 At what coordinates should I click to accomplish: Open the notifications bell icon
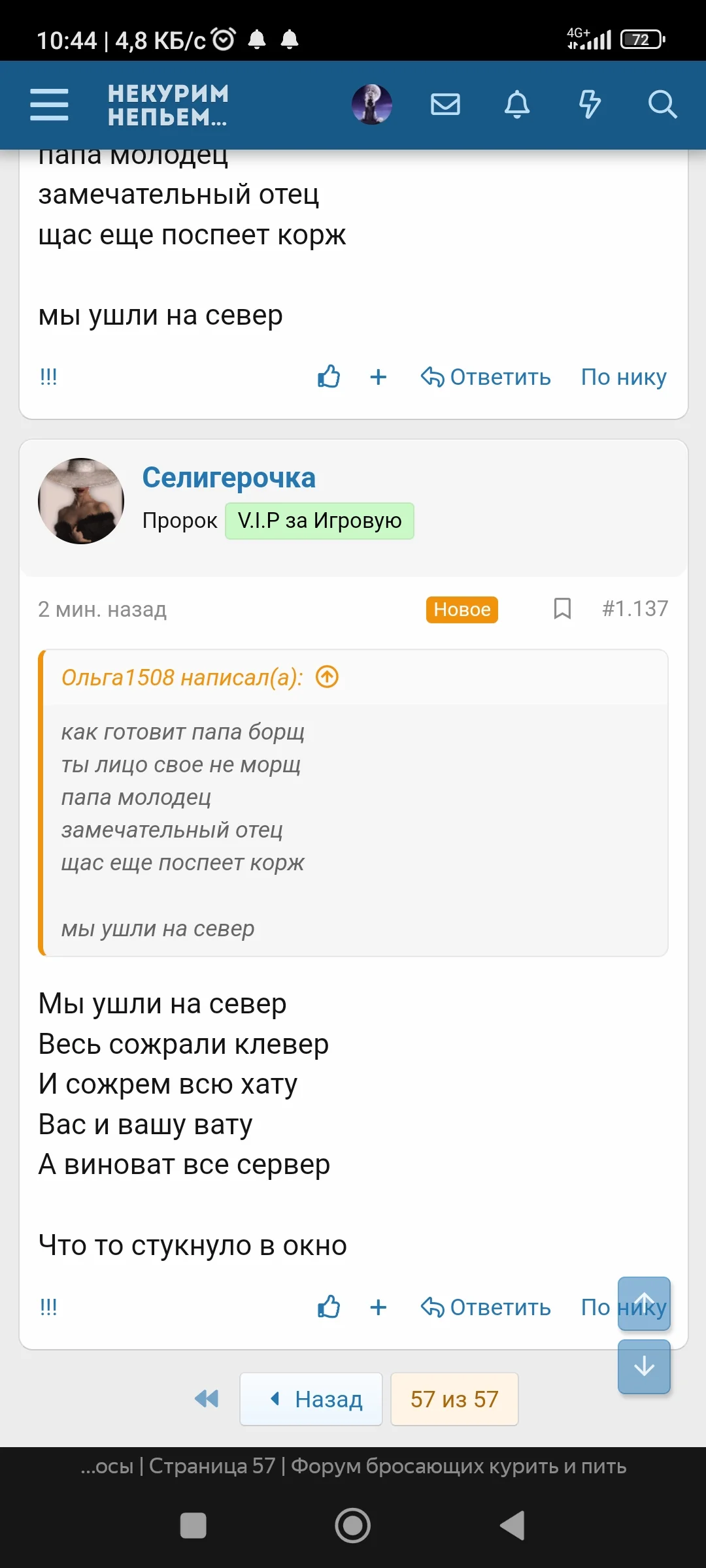(517, 105)
